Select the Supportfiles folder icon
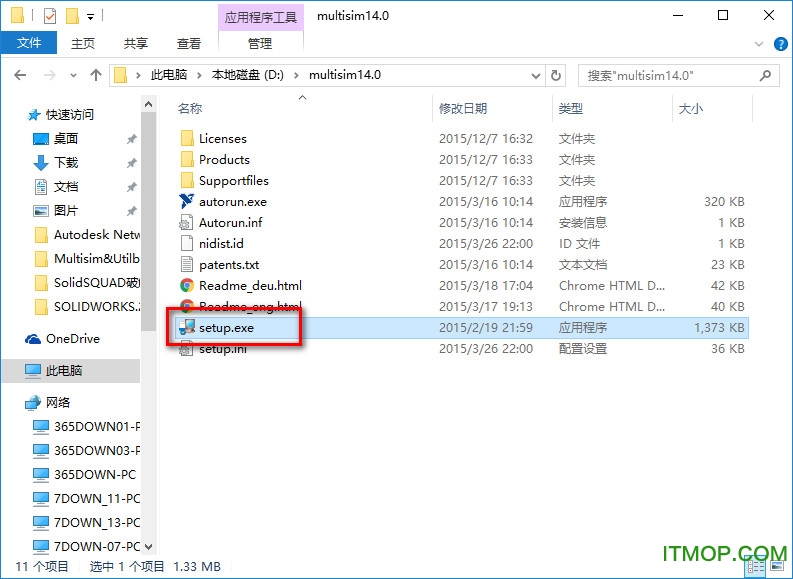The height and width of the screenshot is (579, 793). click(187, 180)
